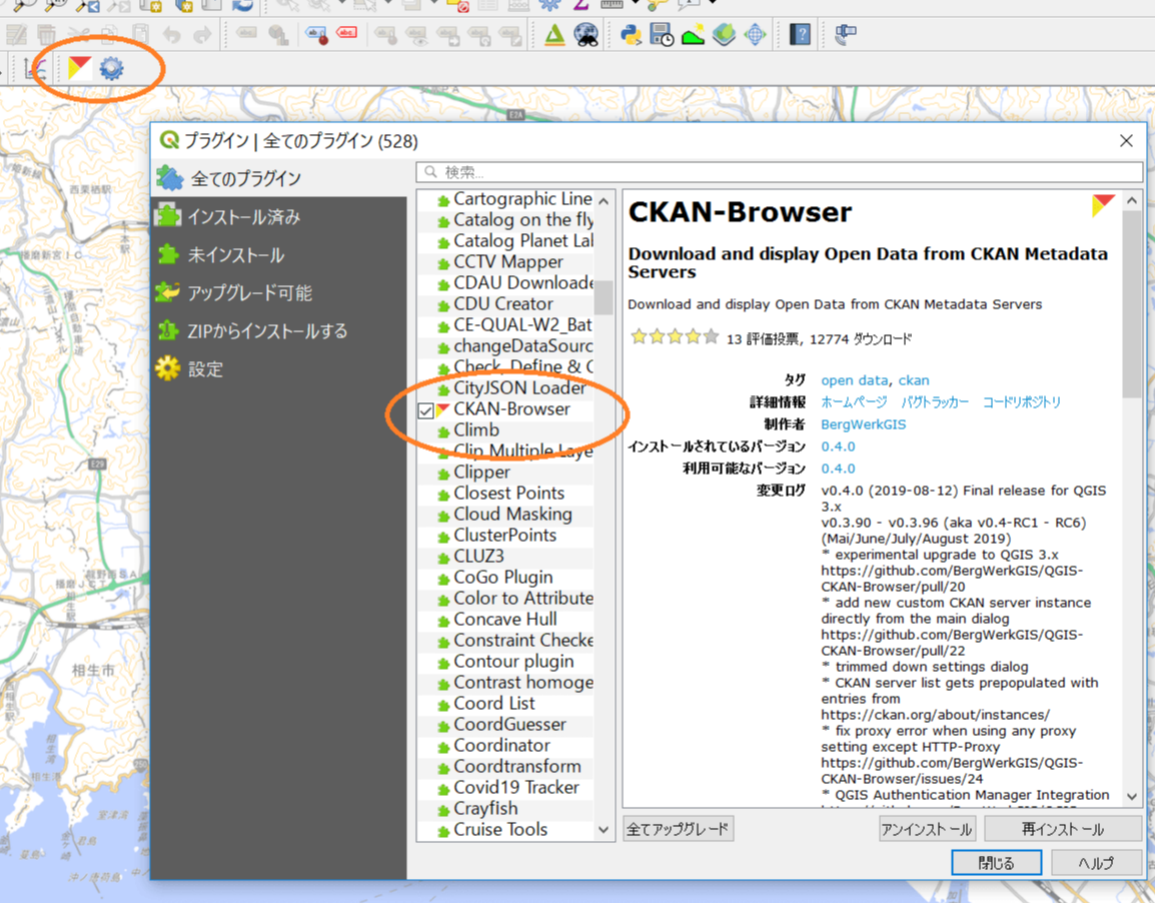
Task: Click the green hill with sun icon
Action: tap(693, 34)
